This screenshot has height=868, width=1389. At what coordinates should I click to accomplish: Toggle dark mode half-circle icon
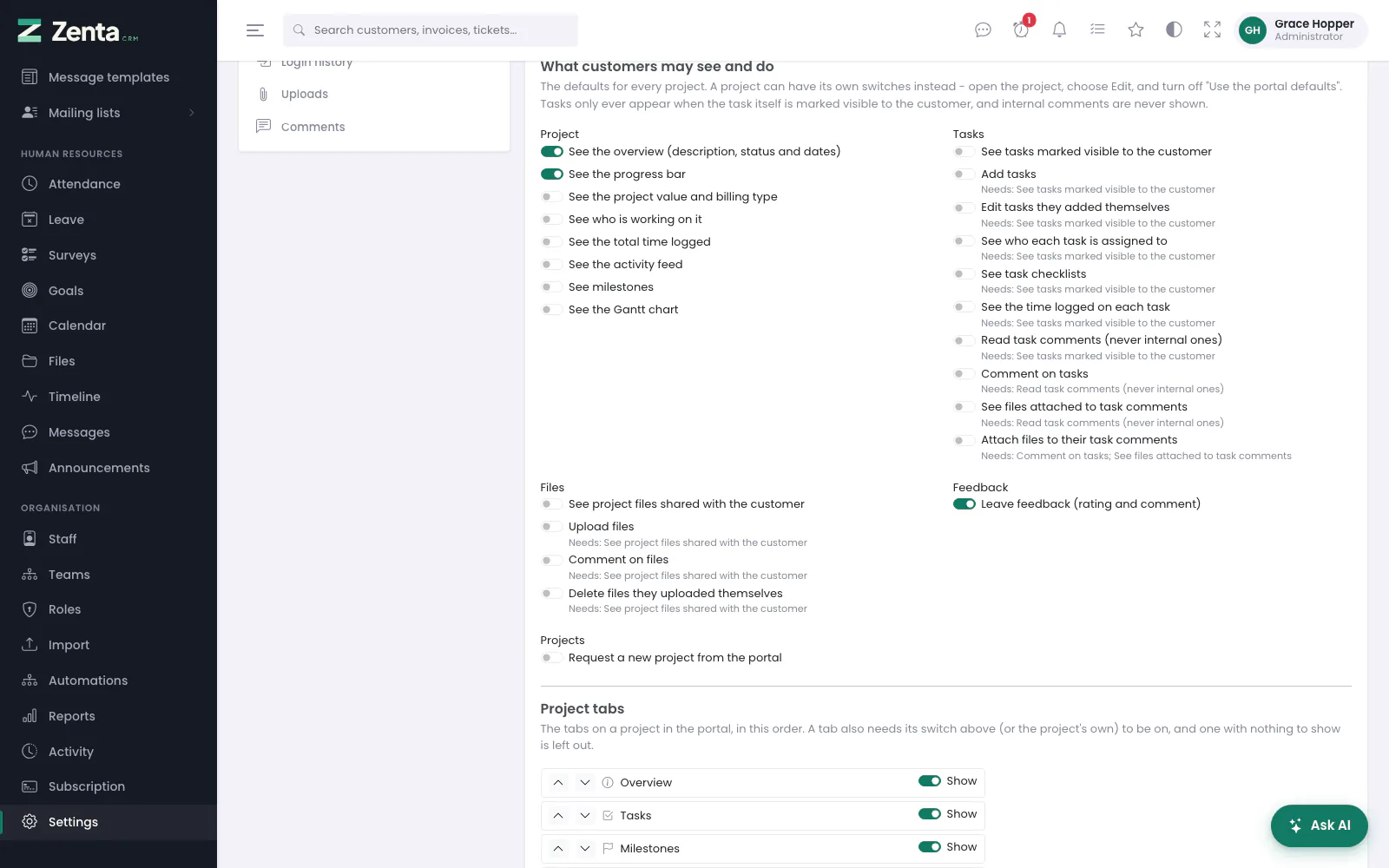[1174, 30]
